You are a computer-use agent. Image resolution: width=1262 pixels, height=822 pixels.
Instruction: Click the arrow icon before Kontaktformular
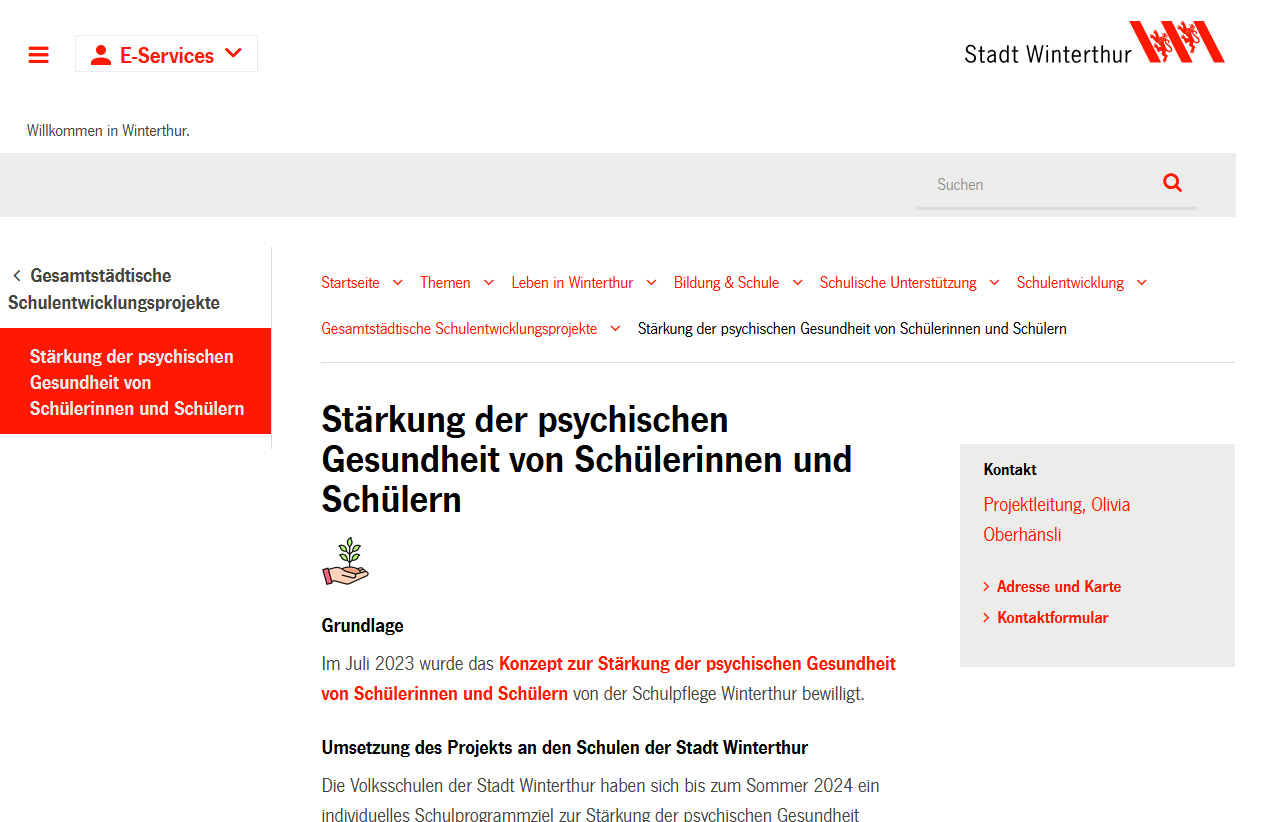[x=986, y=618]
